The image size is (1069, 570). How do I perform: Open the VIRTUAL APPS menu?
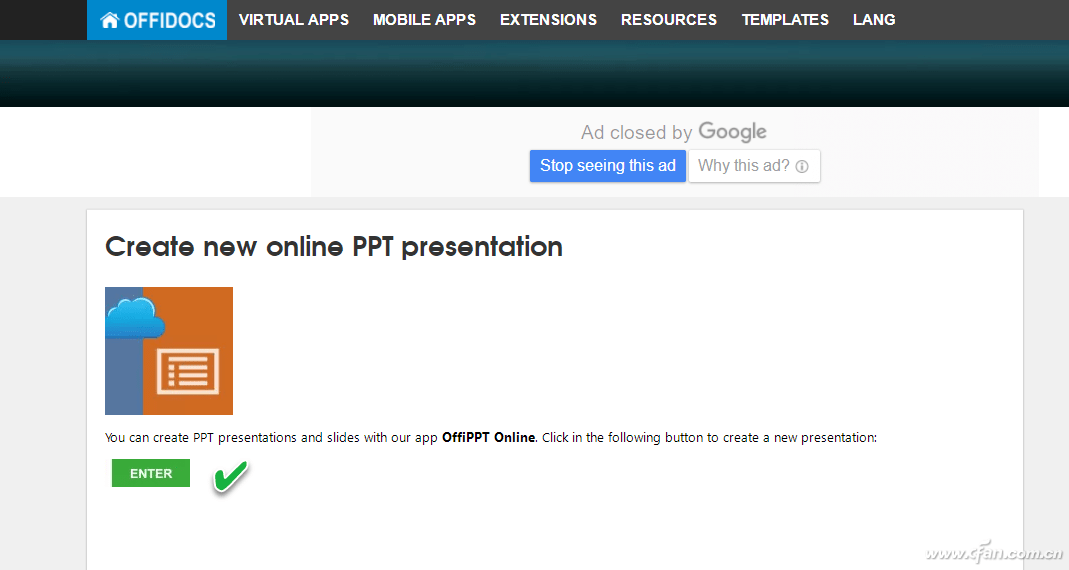[x=294, y=20]
